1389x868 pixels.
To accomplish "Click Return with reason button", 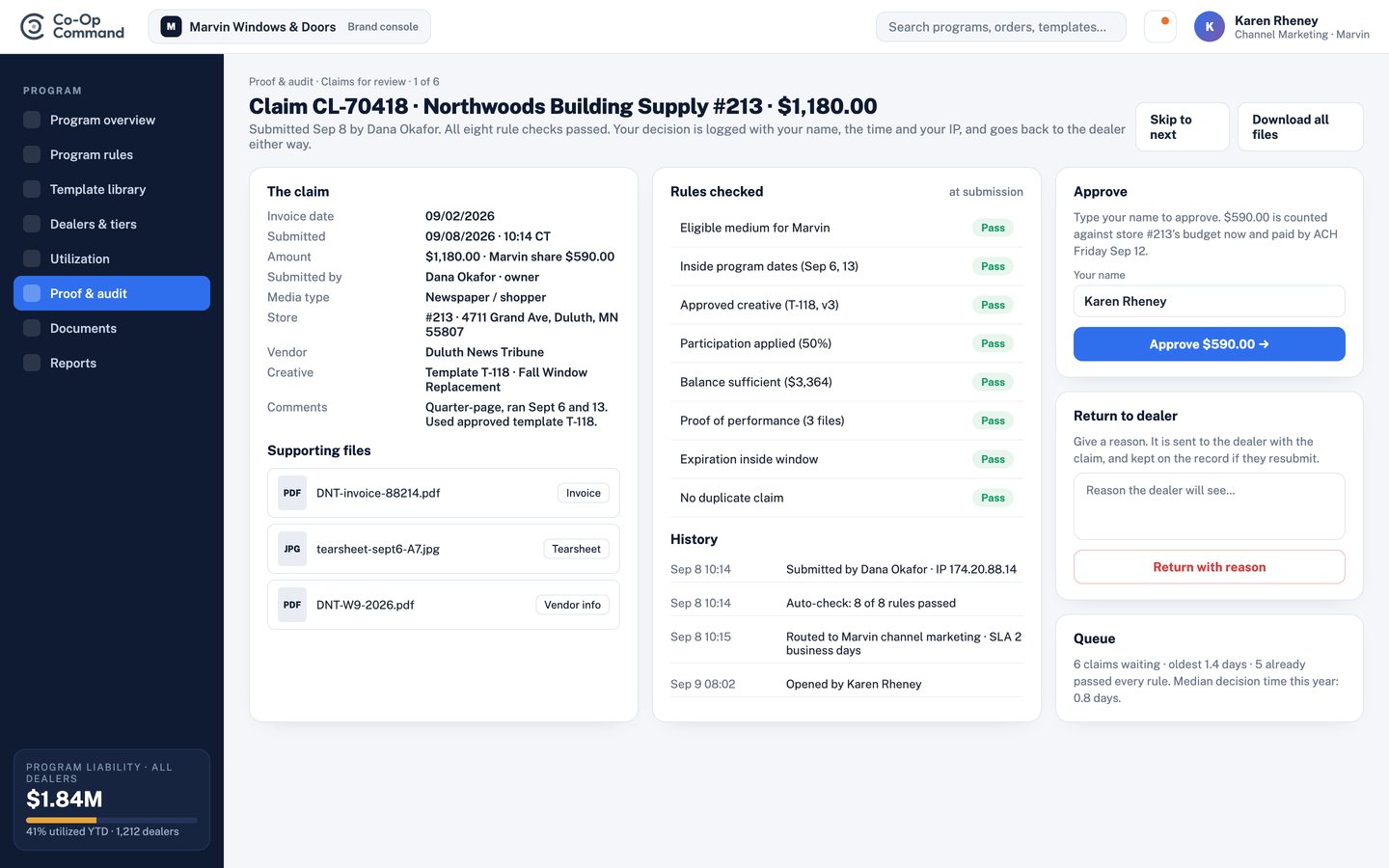I will click(x=1210, y=567).
